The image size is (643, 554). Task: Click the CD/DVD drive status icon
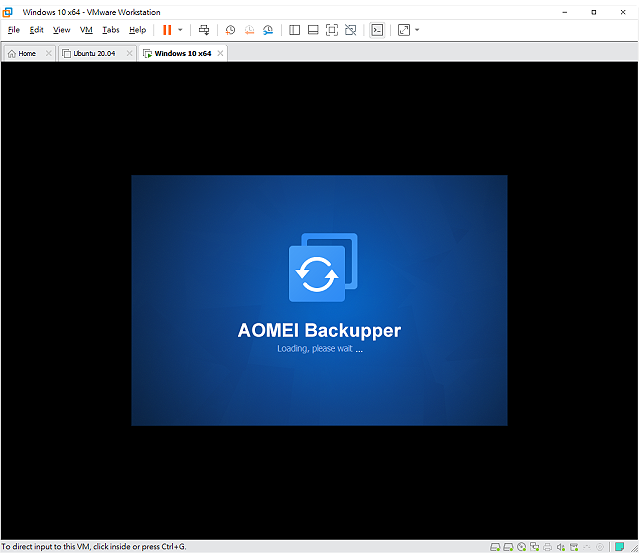click(x=522, y=547)
